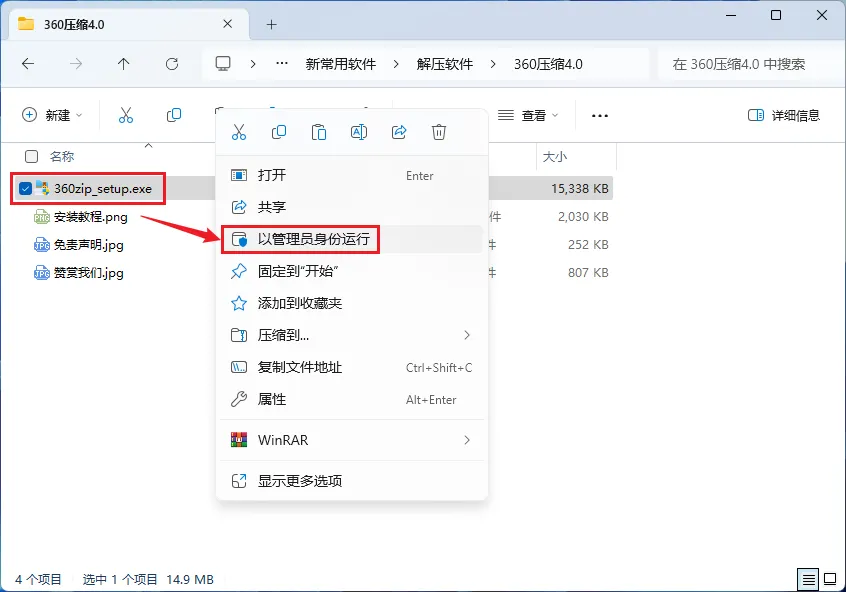Expand the chevron after 新常用软件 in address bar

click(x=396, y=64)
